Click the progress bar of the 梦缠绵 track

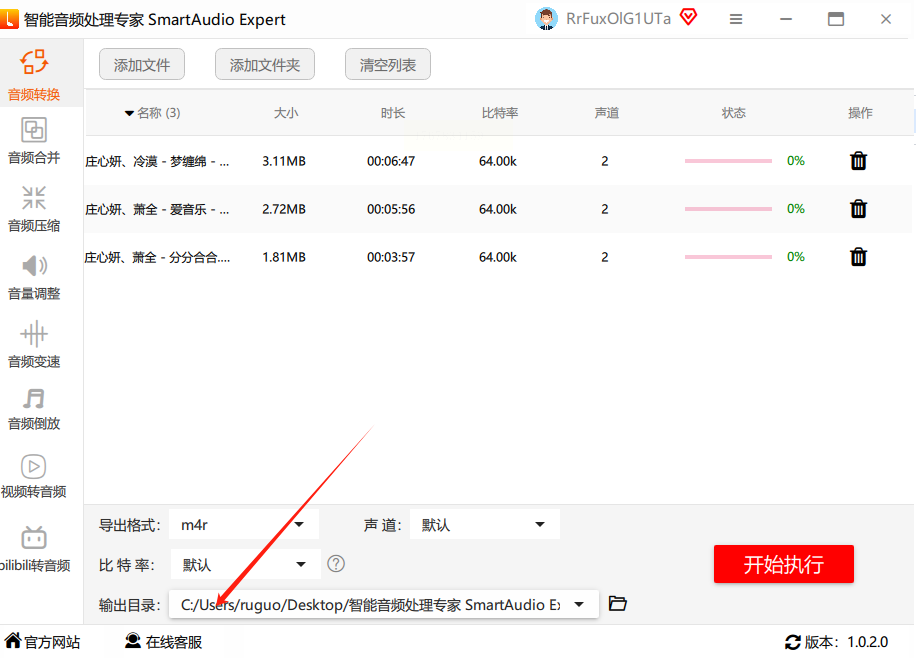click(728, 161)
